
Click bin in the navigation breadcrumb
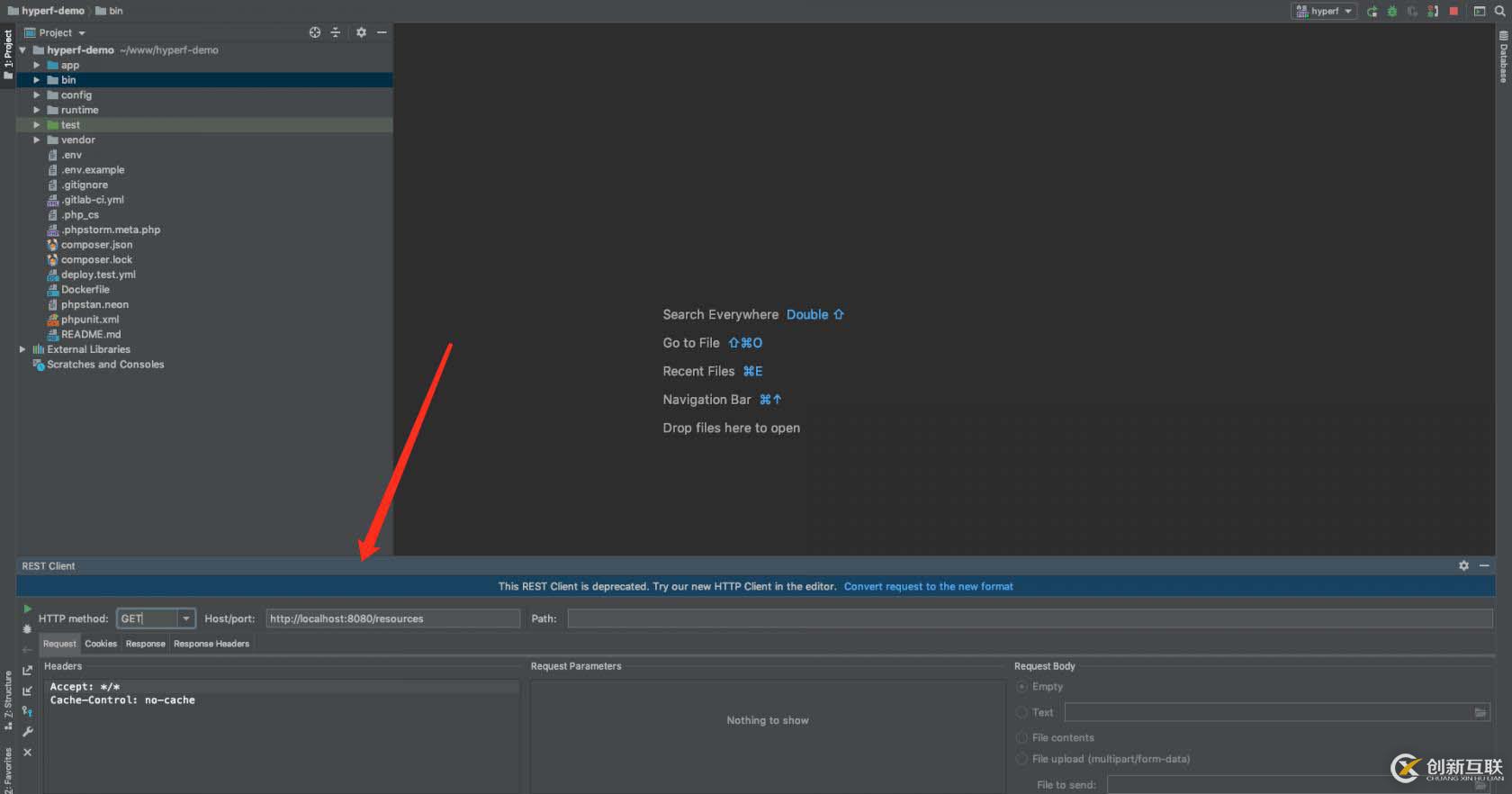coord(110,11)
